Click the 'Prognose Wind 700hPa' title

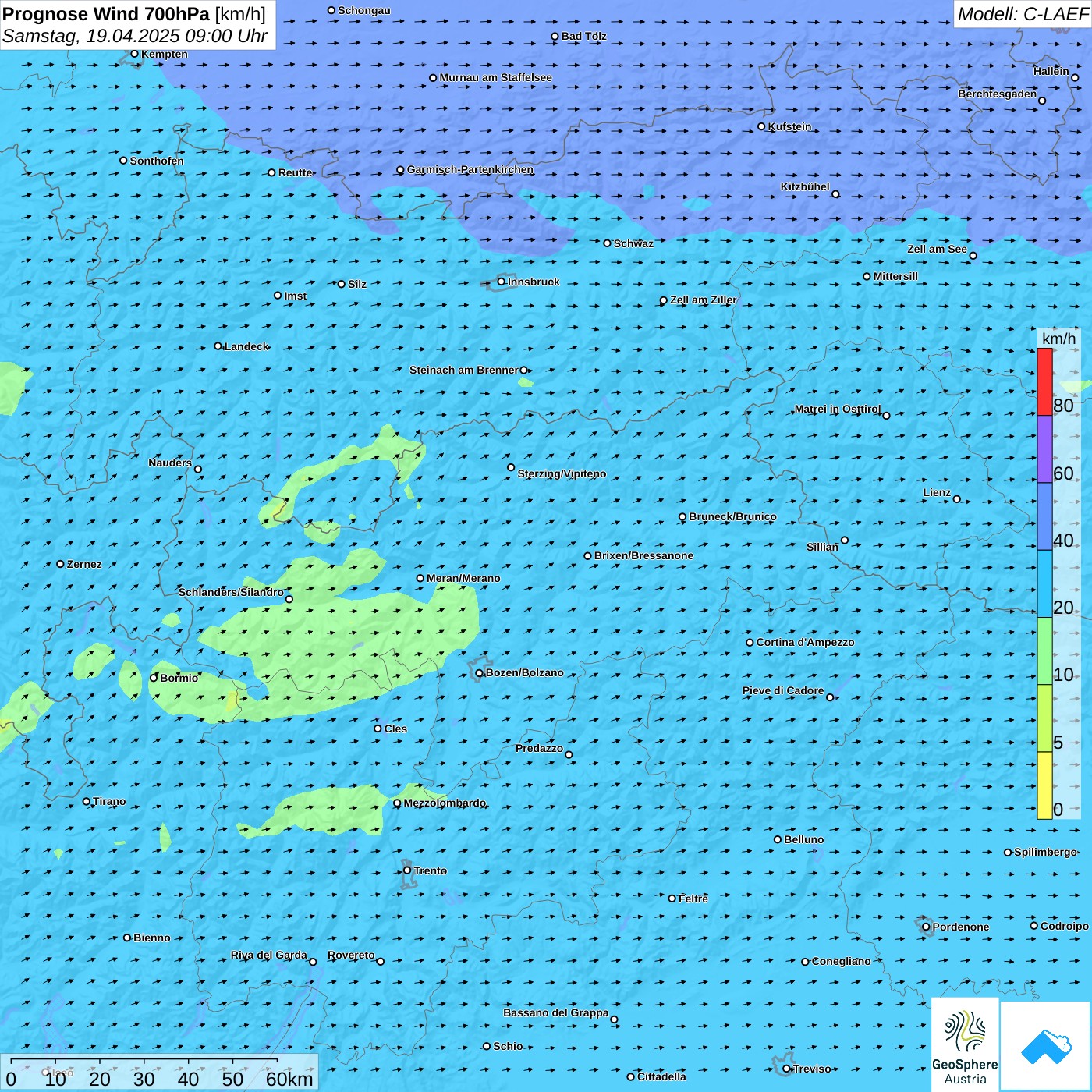tap(106, 14)
